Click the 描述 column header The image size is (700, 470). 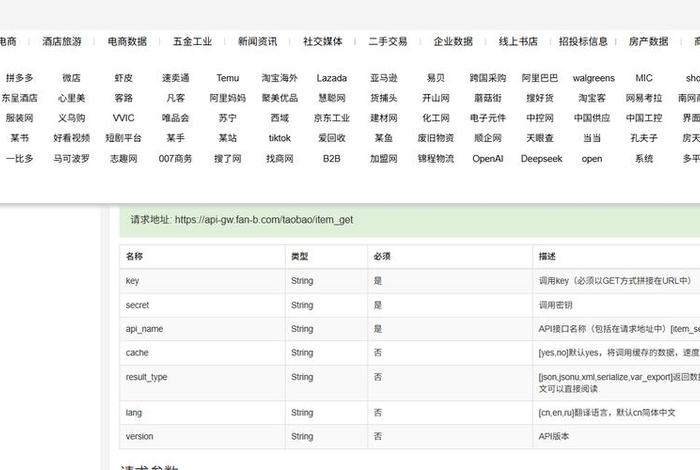coord(547,257)
